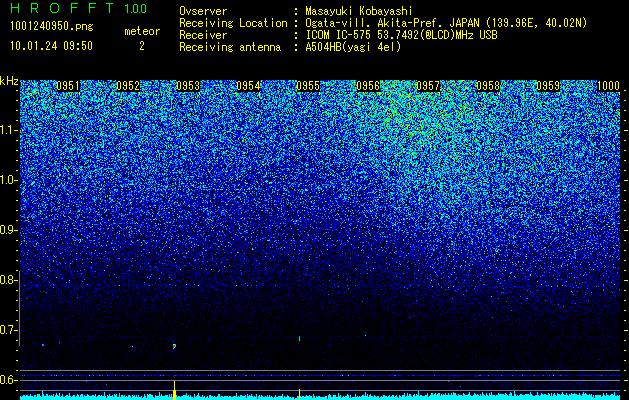Click the 1.0 kHz axis label
629x400 pixels.
click(9, 181)
